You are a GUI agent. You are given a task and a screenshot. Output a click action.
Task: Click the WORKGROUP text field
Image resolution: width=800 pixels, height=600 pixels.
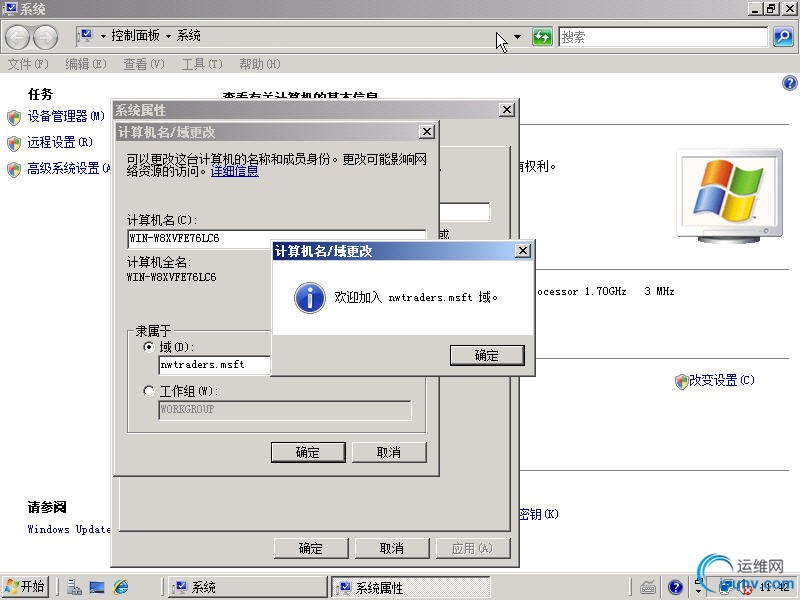click(x=285, y=410)
